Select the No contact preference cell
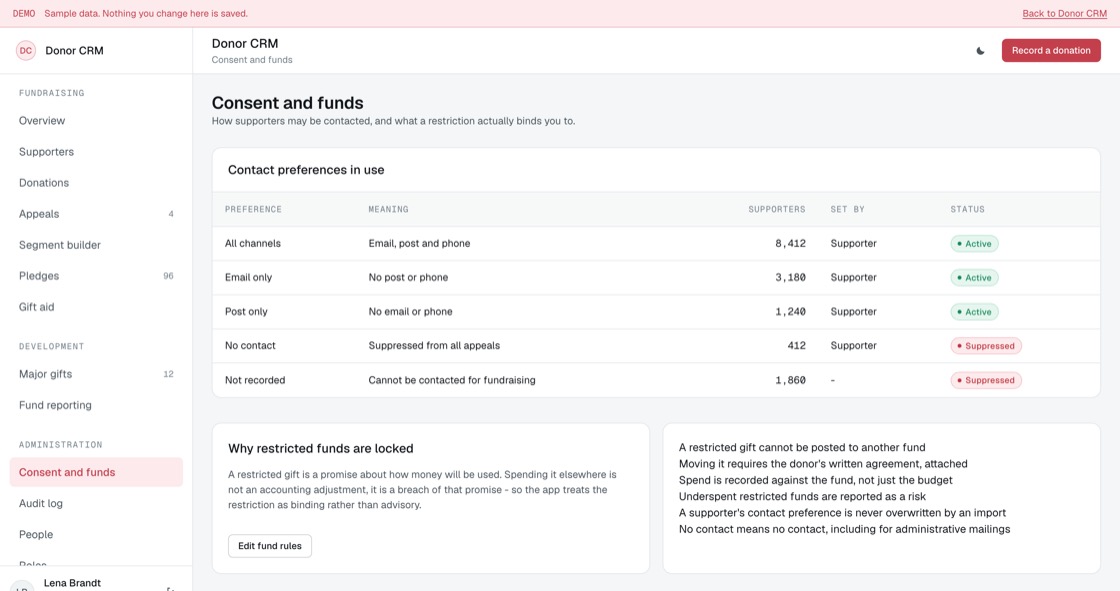Screen dimensions: 1120x591 250,346
